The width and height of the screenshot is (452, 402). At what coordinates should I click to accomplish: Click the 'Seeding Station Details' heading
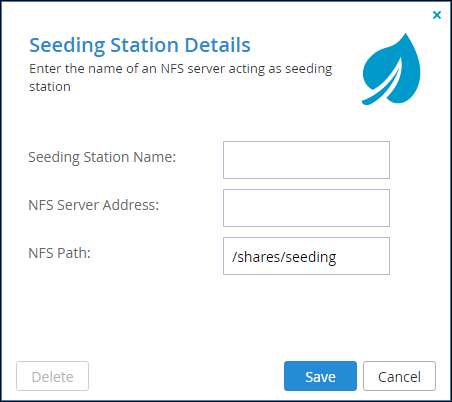coord(140,45)
